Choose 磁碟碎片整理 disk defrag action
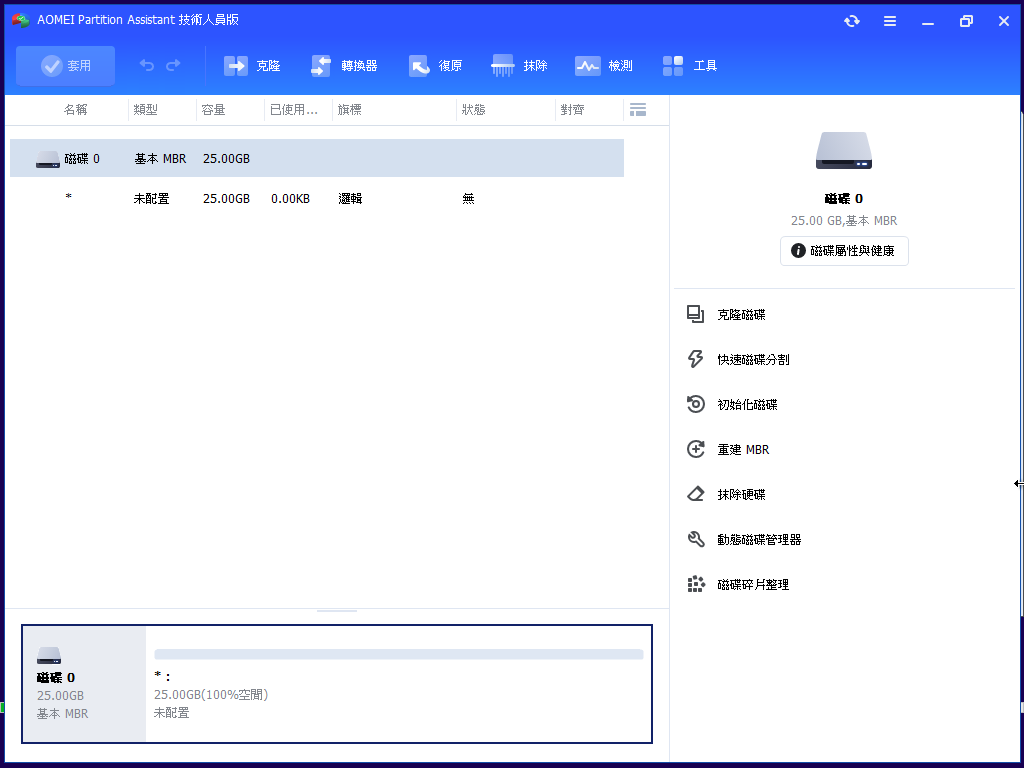 [x=753, y=585]
